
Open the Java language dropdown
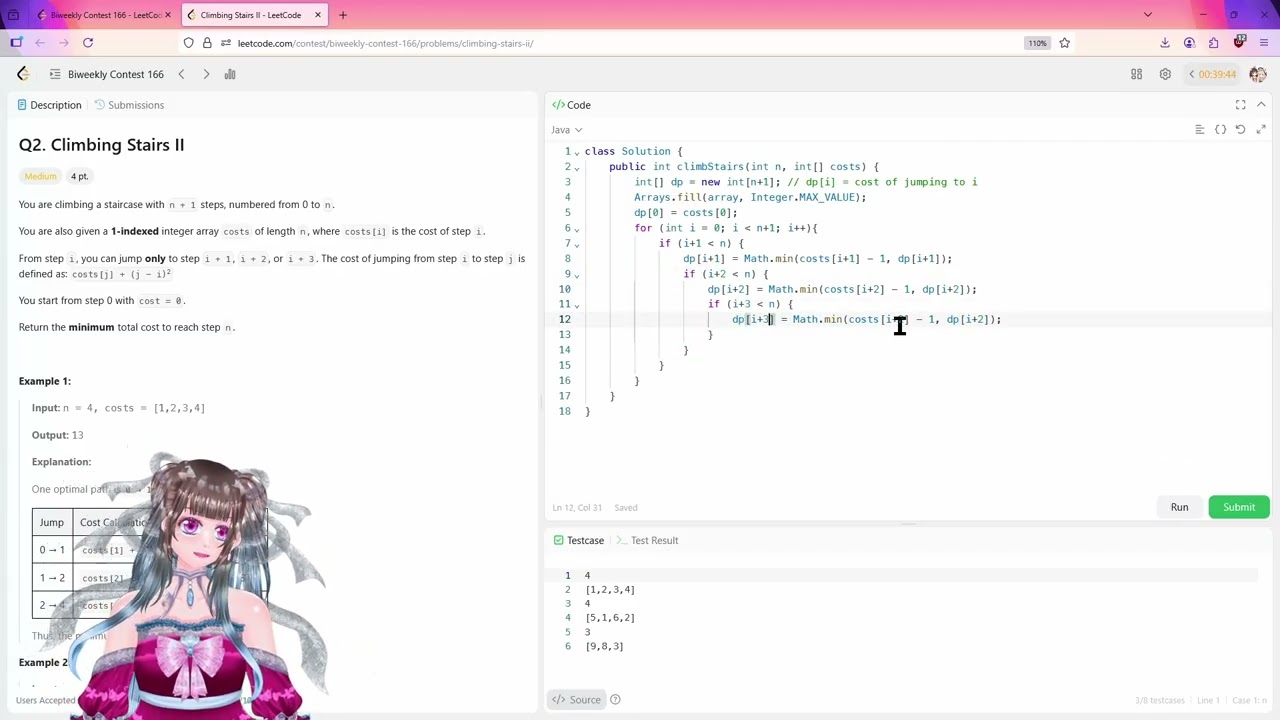566,130
